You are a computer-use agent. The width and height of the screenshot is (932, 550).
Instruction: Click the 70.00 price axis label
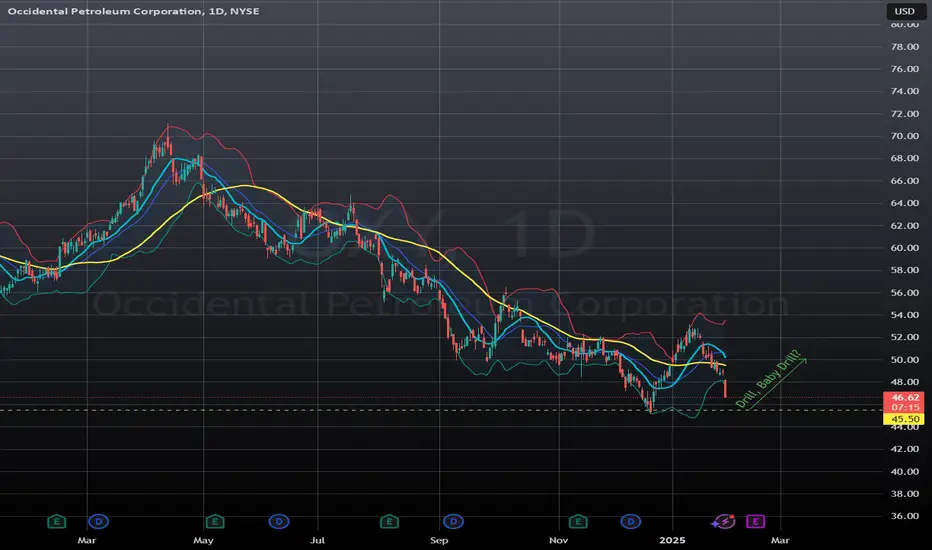point(905,136)
